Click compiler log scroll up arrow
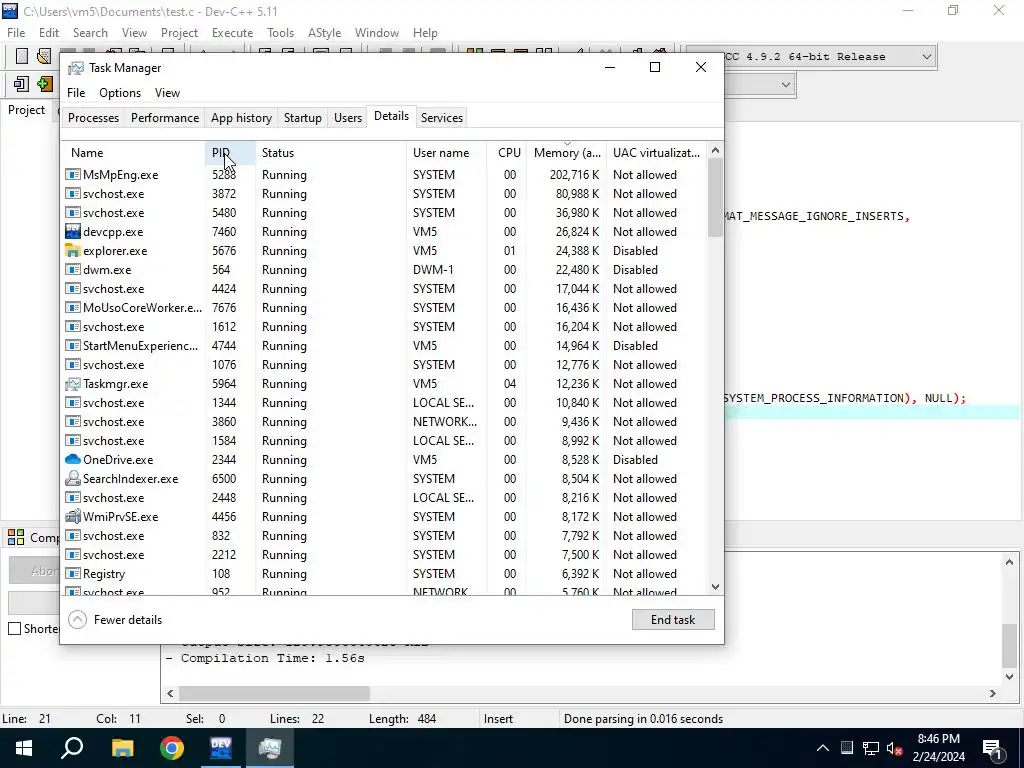Screen dimensions: 1024x768 [x=1009, y=562]
